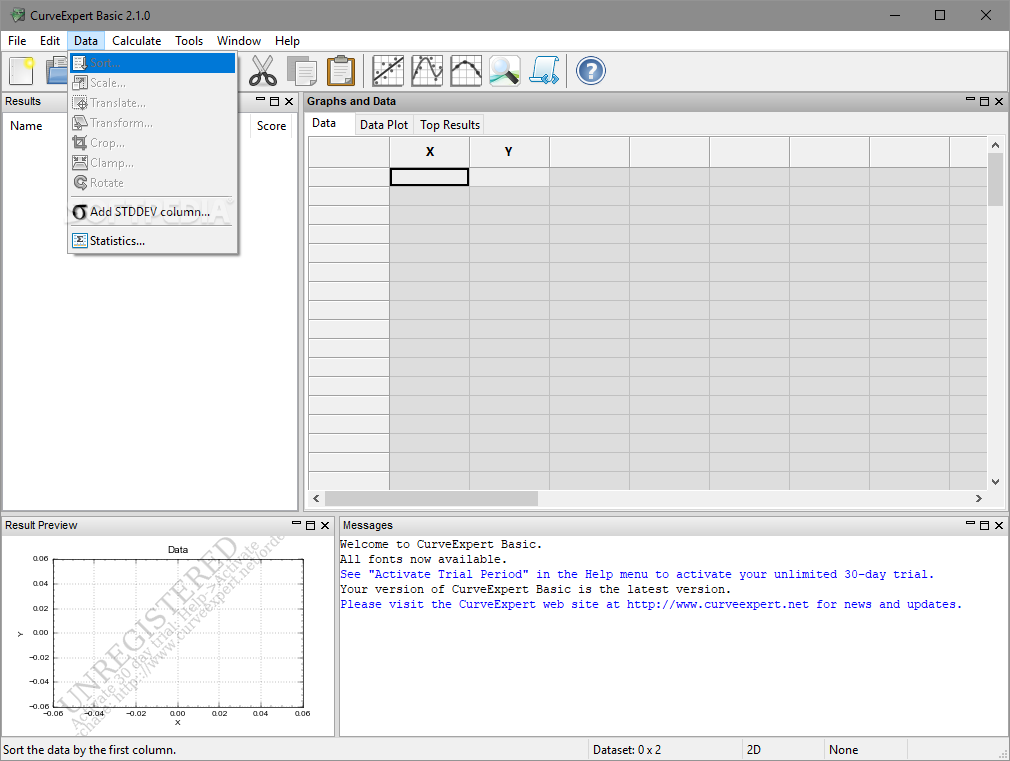
Task: Maximize the Results panel
Action: pos(274,101)
